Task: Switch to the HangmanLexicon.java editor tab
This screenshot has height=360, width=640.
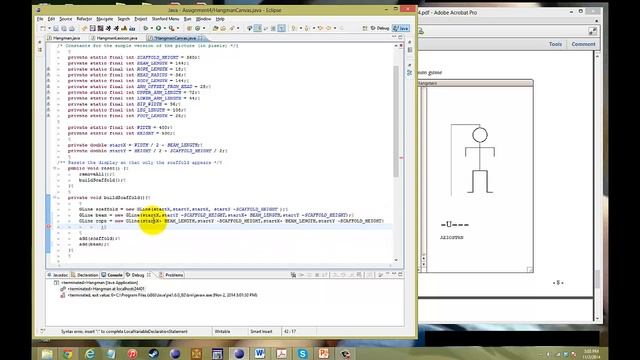Action: coord(116,38)
